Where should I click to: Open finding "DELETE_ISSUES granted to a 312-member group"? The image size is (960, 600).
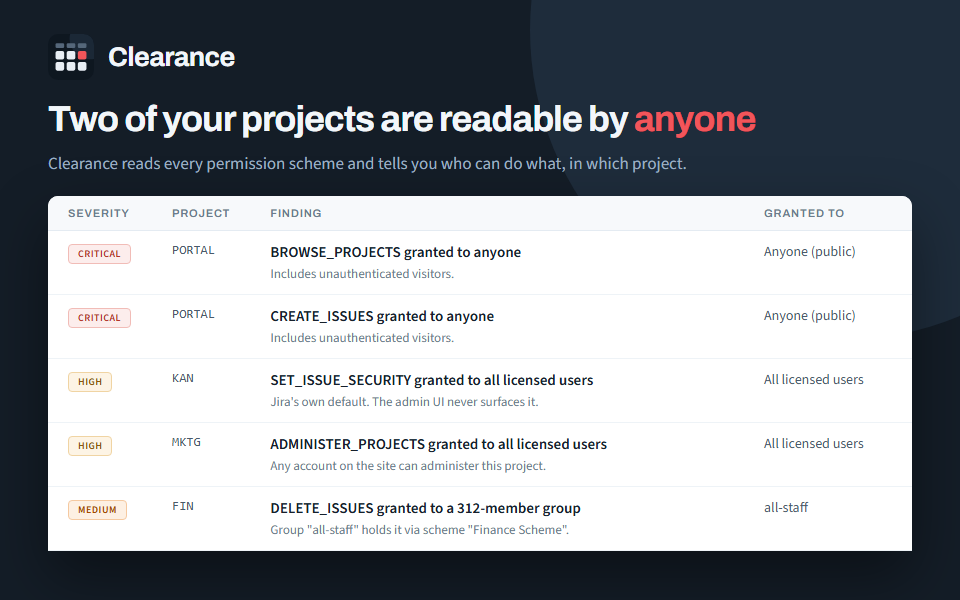point(426,508)
